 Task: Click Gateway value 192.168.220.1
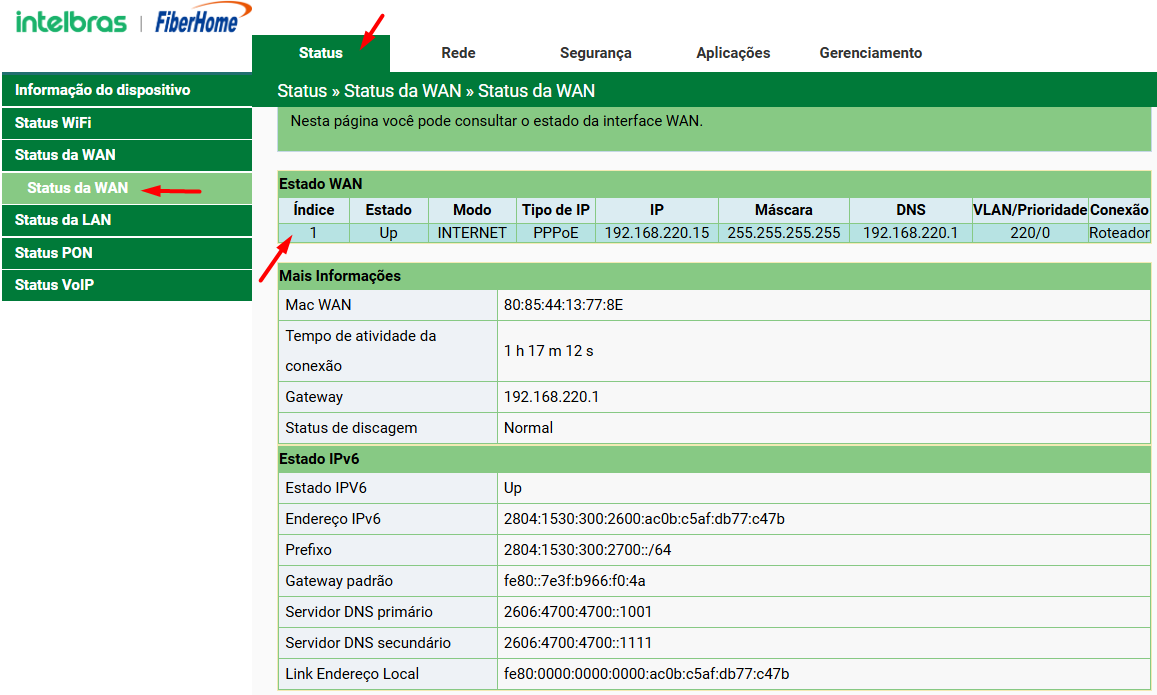click(551, 397)
